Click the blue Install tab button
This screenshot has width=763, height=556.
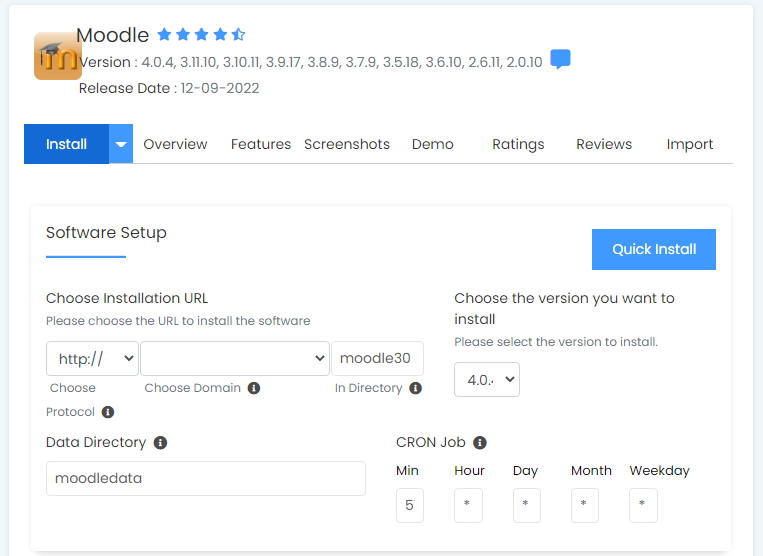[x=66, y=144]
